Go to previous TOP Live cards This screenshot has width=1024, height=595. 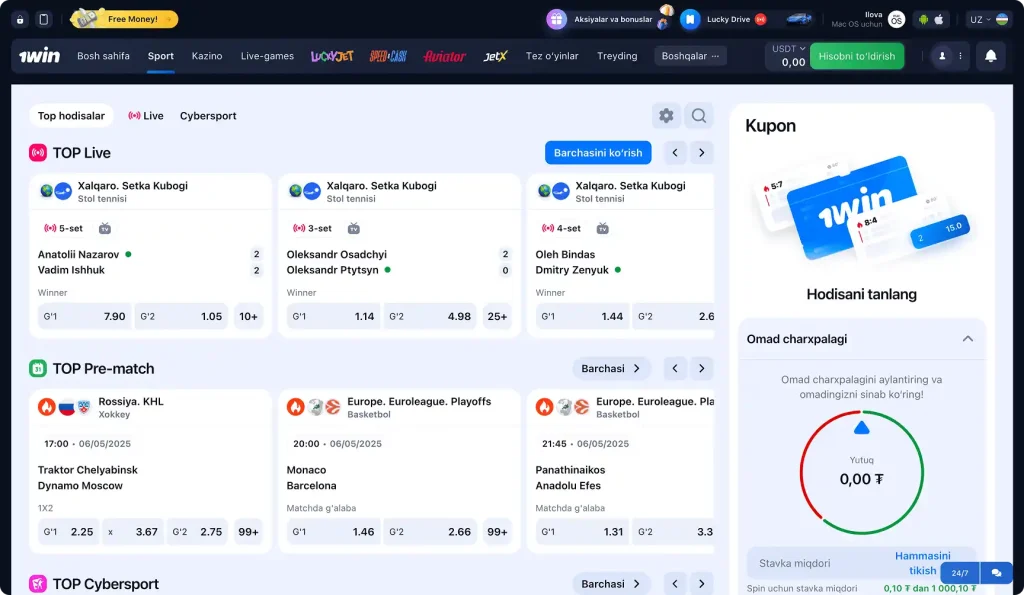(675, 153)
